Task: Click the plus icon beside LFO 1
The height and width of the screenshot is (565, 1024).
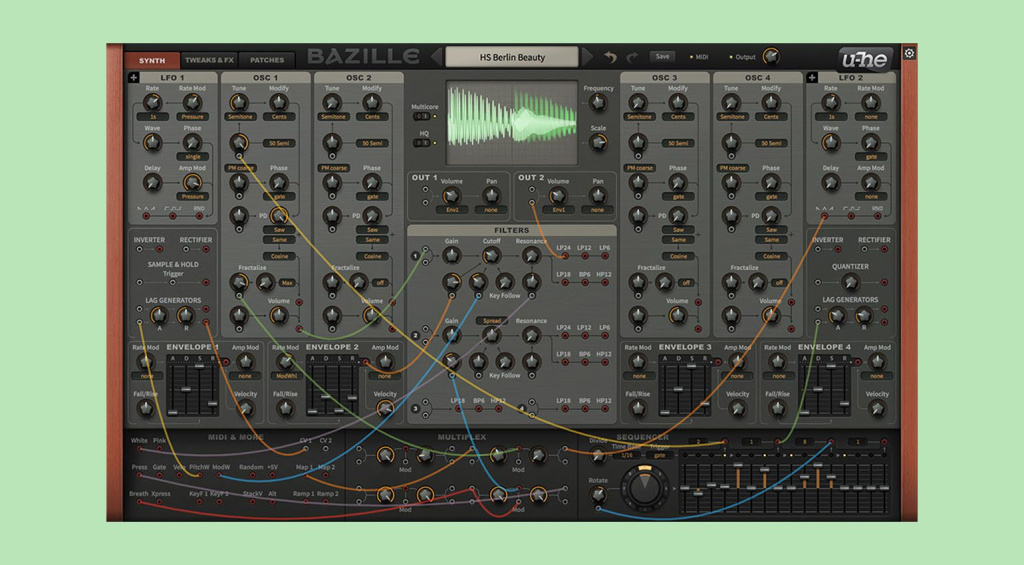Action: tap(134, 77)
